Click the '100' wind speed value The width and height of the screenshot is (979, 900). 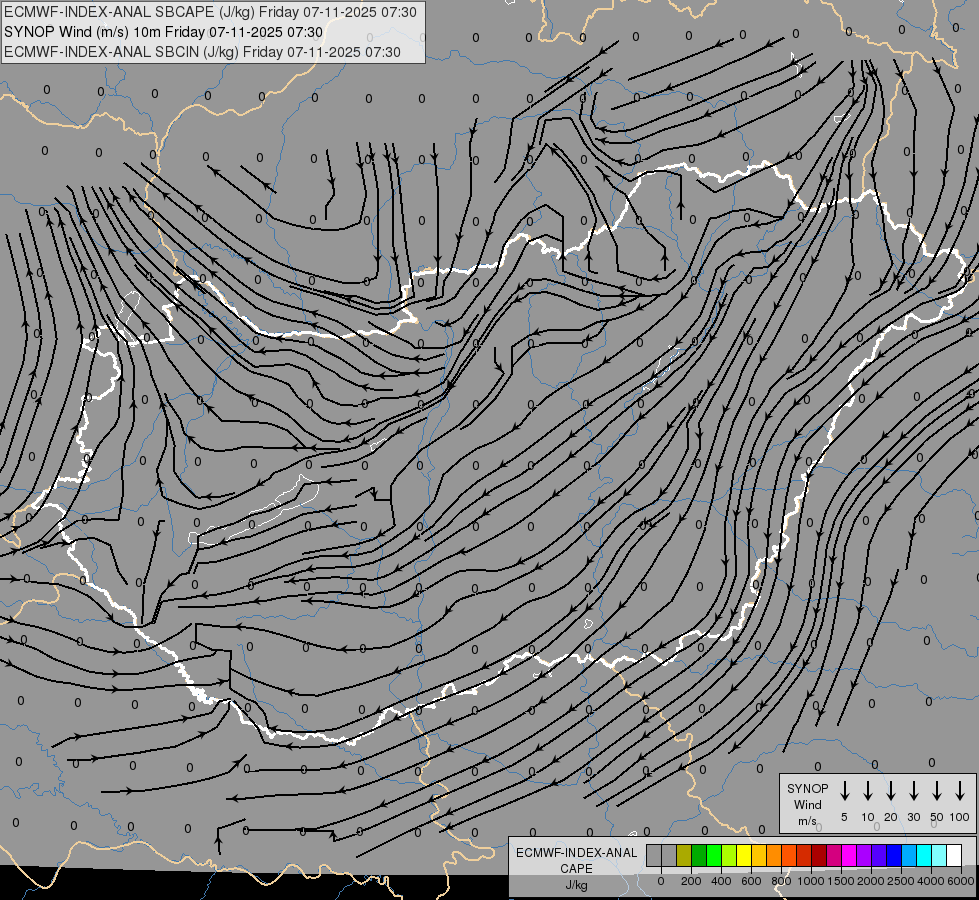coord(960,817)
